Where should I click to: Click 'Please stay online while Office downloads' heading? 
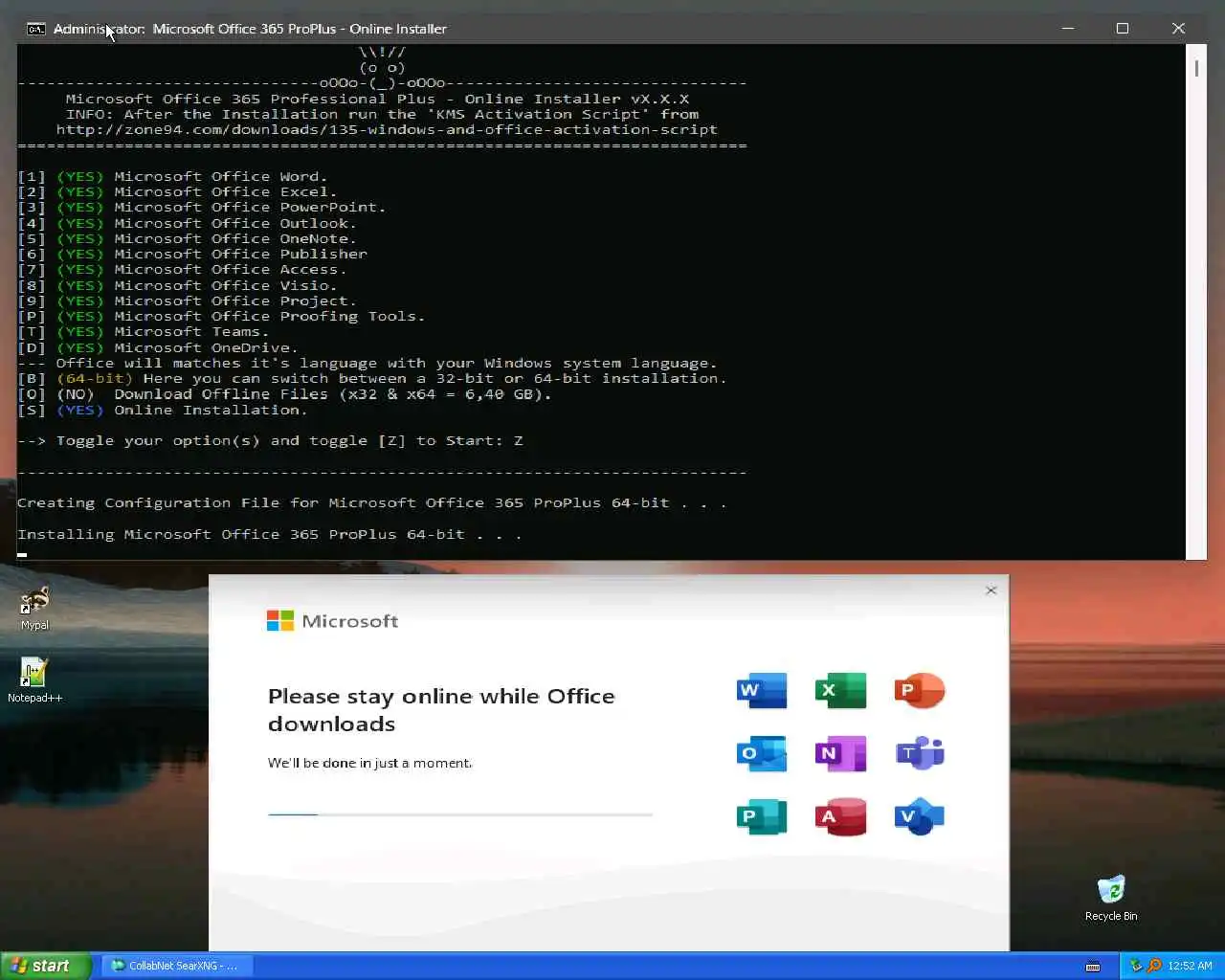(x=441, y=710)
